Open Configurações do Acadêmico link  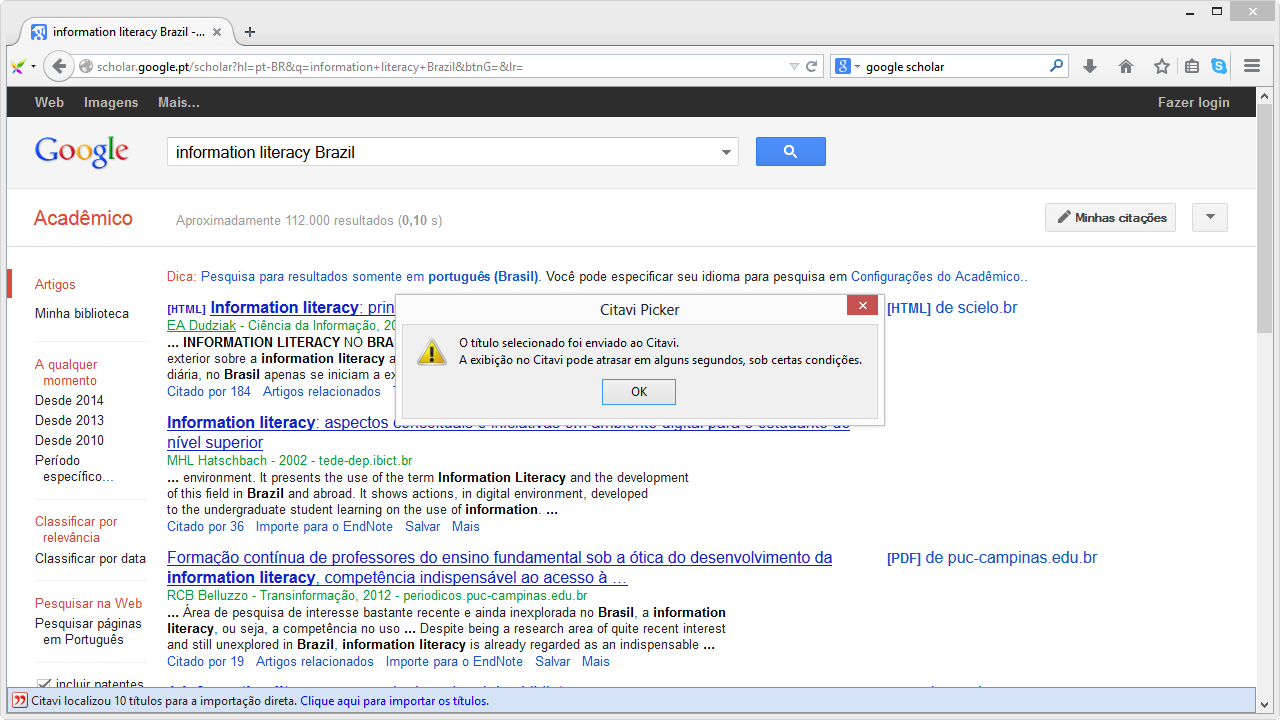pos(937,276)
